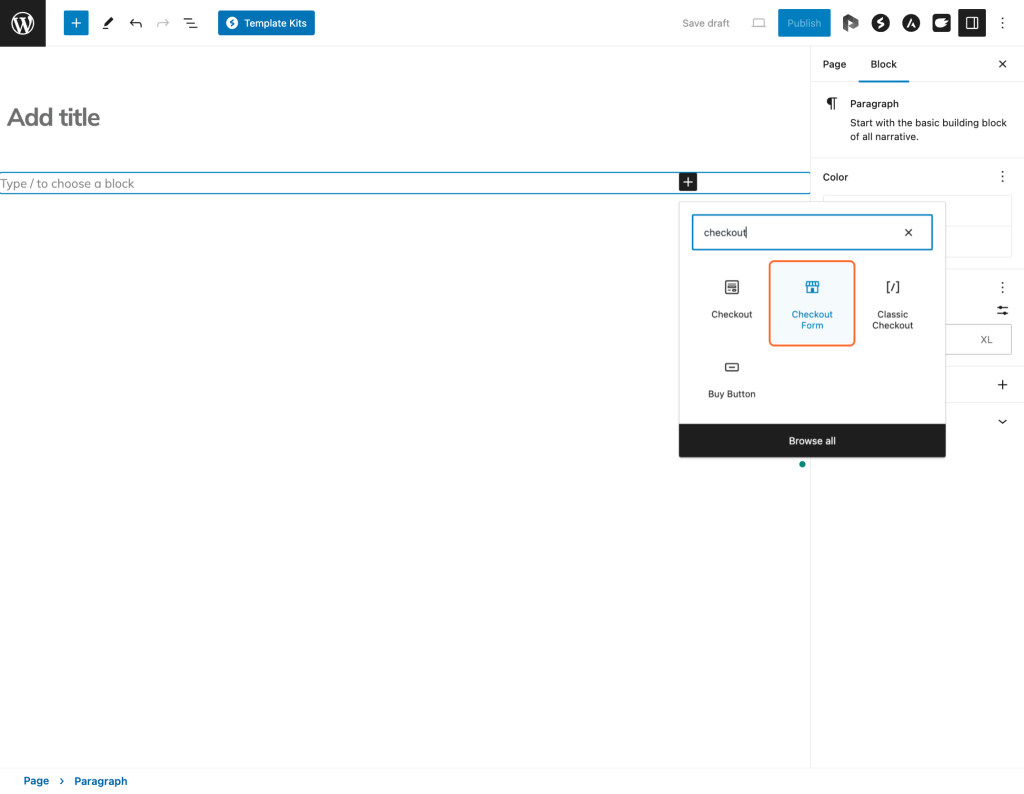
Task: Click Browse all in block inserter
Action: 811,441
